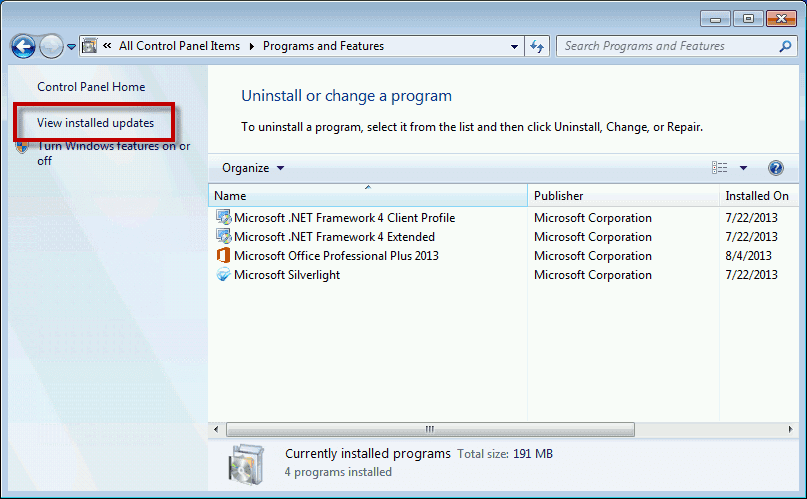Click the Forward navigation arrow
807x499 pixels.
pyautogui.click(x=51, y=47)
